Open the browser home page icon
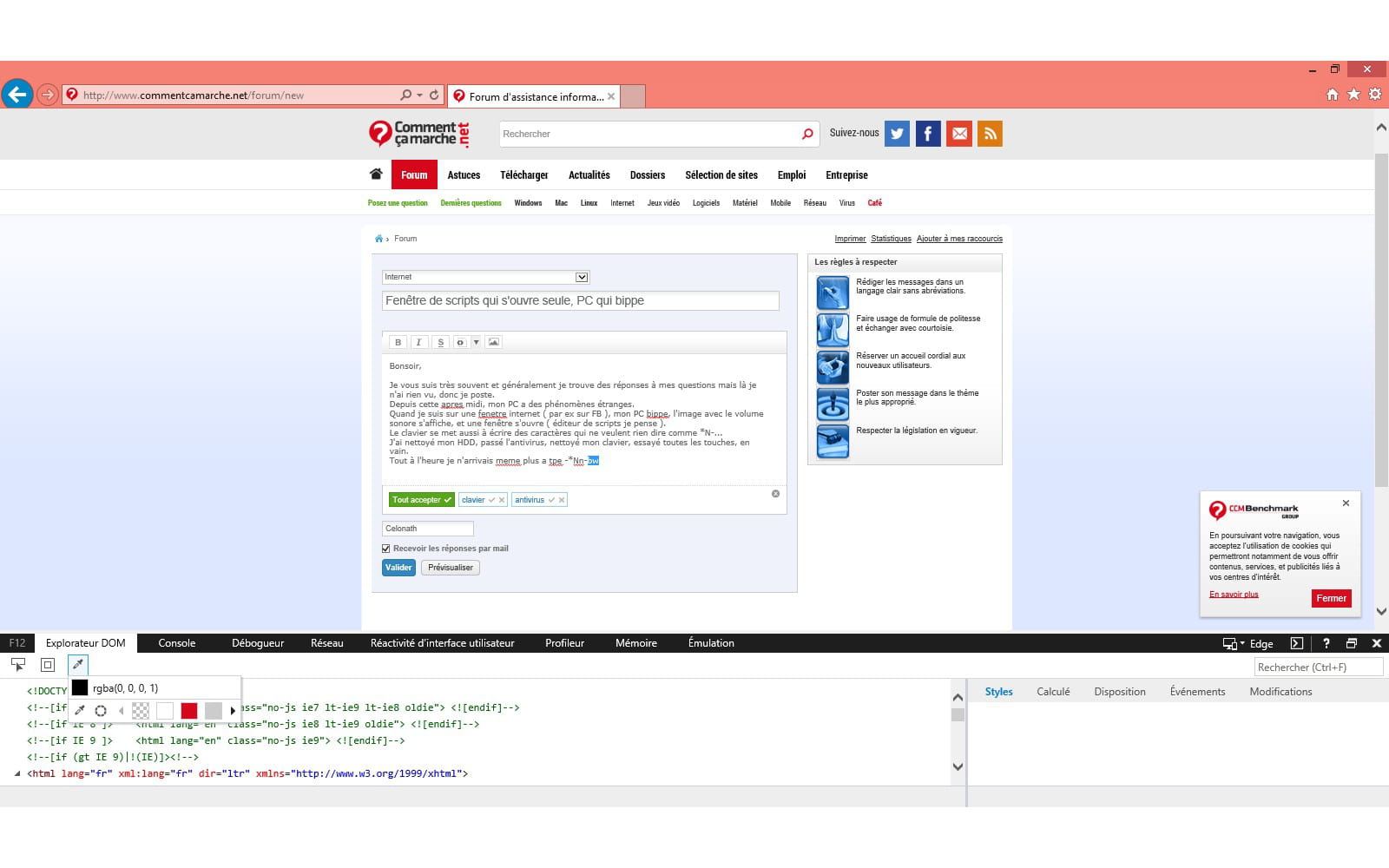This screenshot has width=1389, height=868. click(1333, 95)
